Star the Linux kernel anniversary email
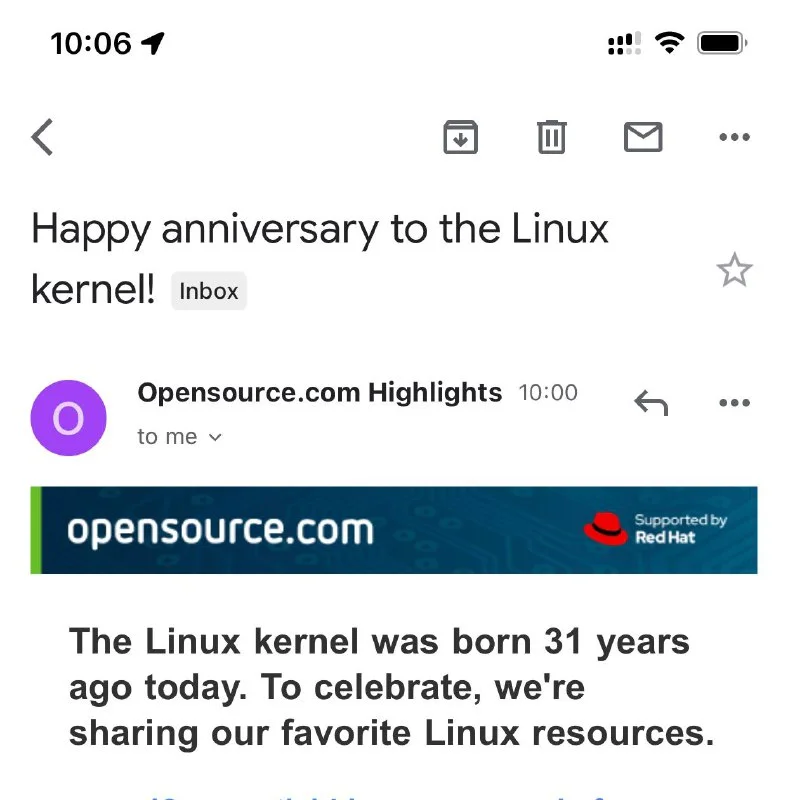This screenshot has width=788, height=800. click(734, 270)
